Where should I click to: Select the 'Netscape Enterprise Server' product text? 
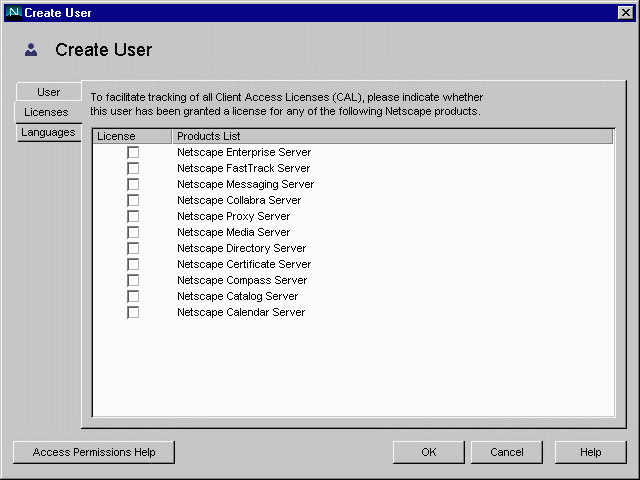coord(244,152)
